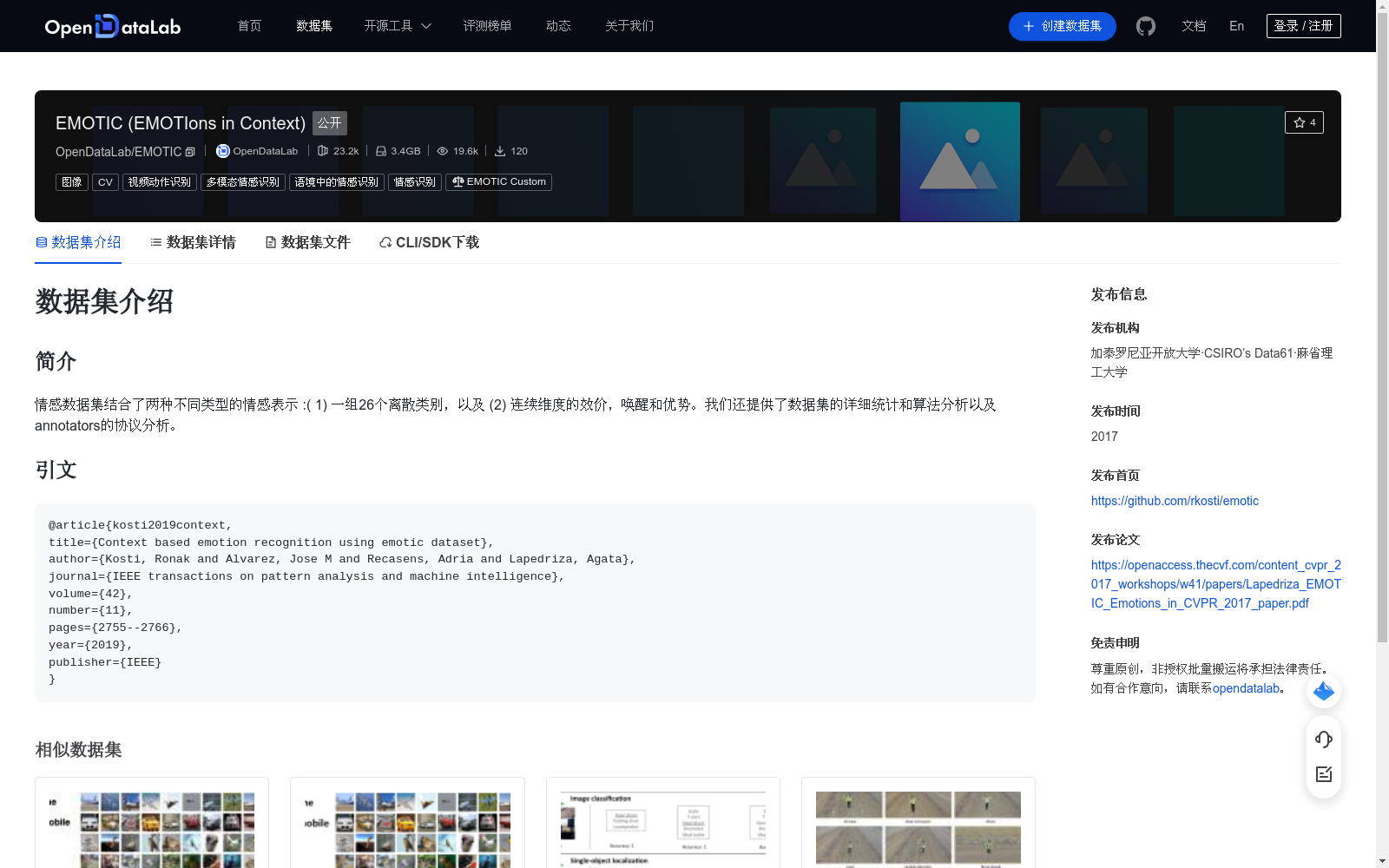This screenshot has width=1389, height=868.
Task: Click the 多模态情感识别 tag
Action: point(243,182)
